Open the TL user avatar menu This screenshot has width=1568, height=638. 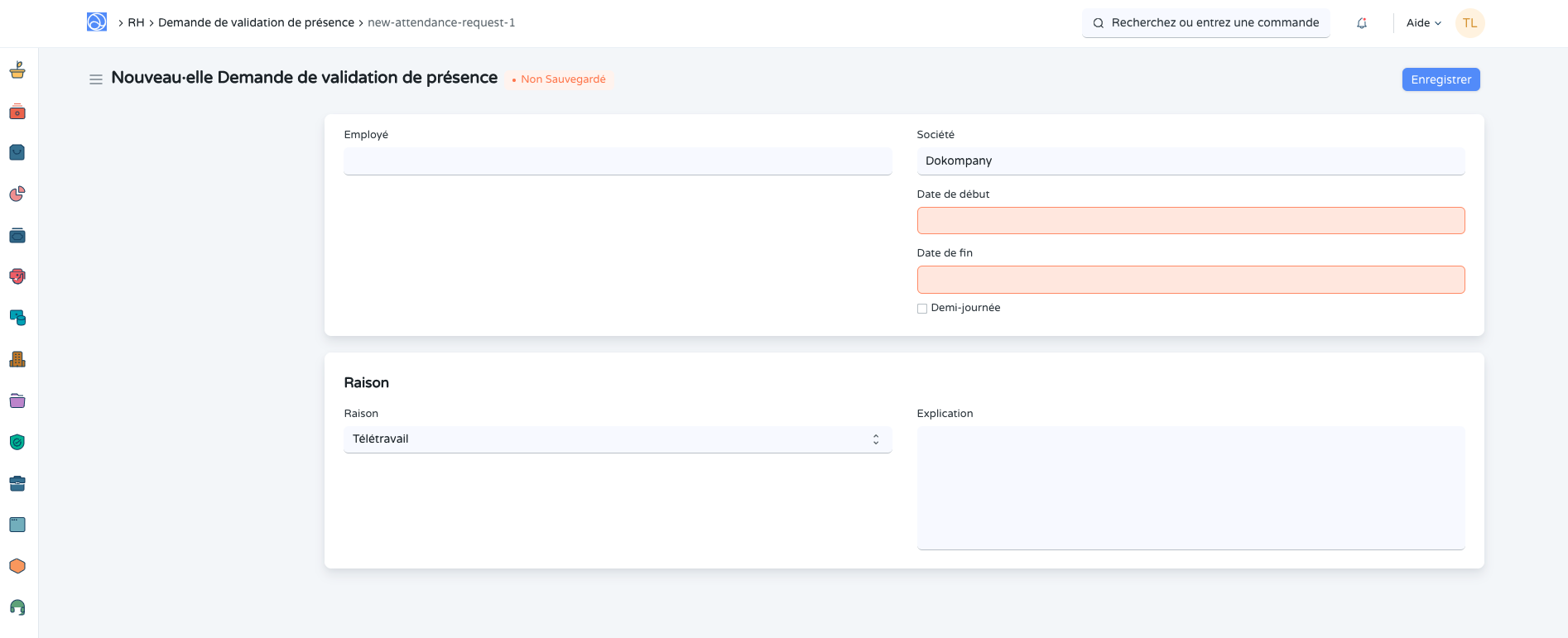(1469, 23)
